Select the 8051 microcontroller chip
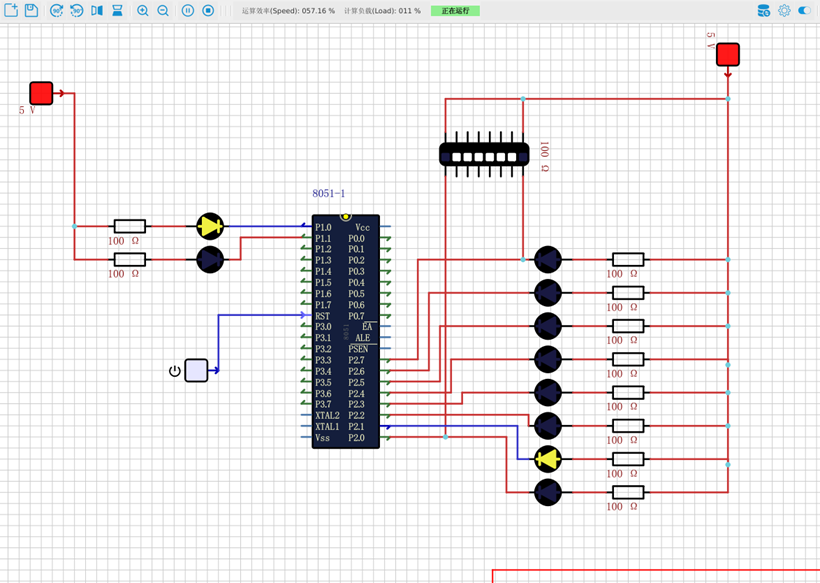The image size is (820, 583). pyautogui.click(x=345, y=330)
